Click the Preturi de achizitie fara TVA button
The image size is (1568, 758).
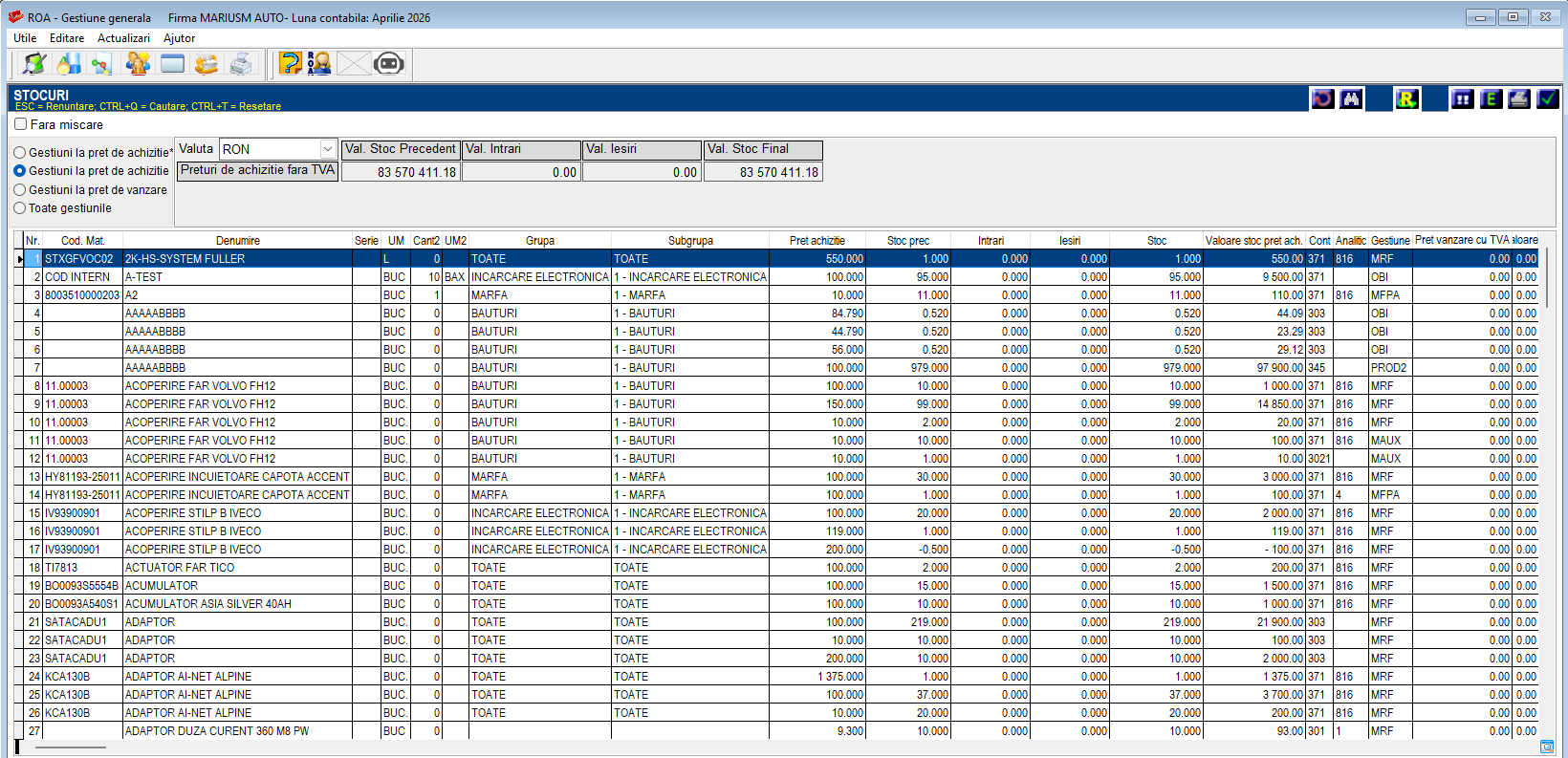click(x=257, y=170)
